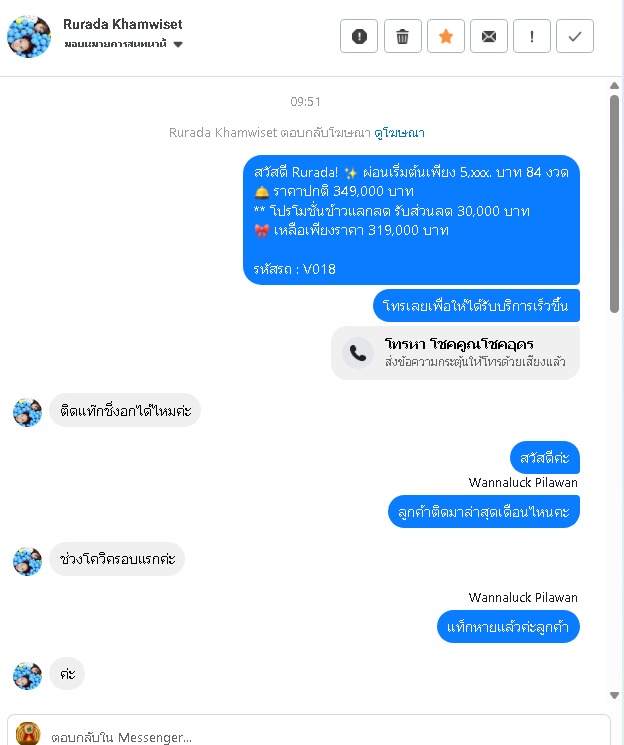Click the page avatar beside reply box
Screen dimensions: 624x745
(x=28, y=733)
